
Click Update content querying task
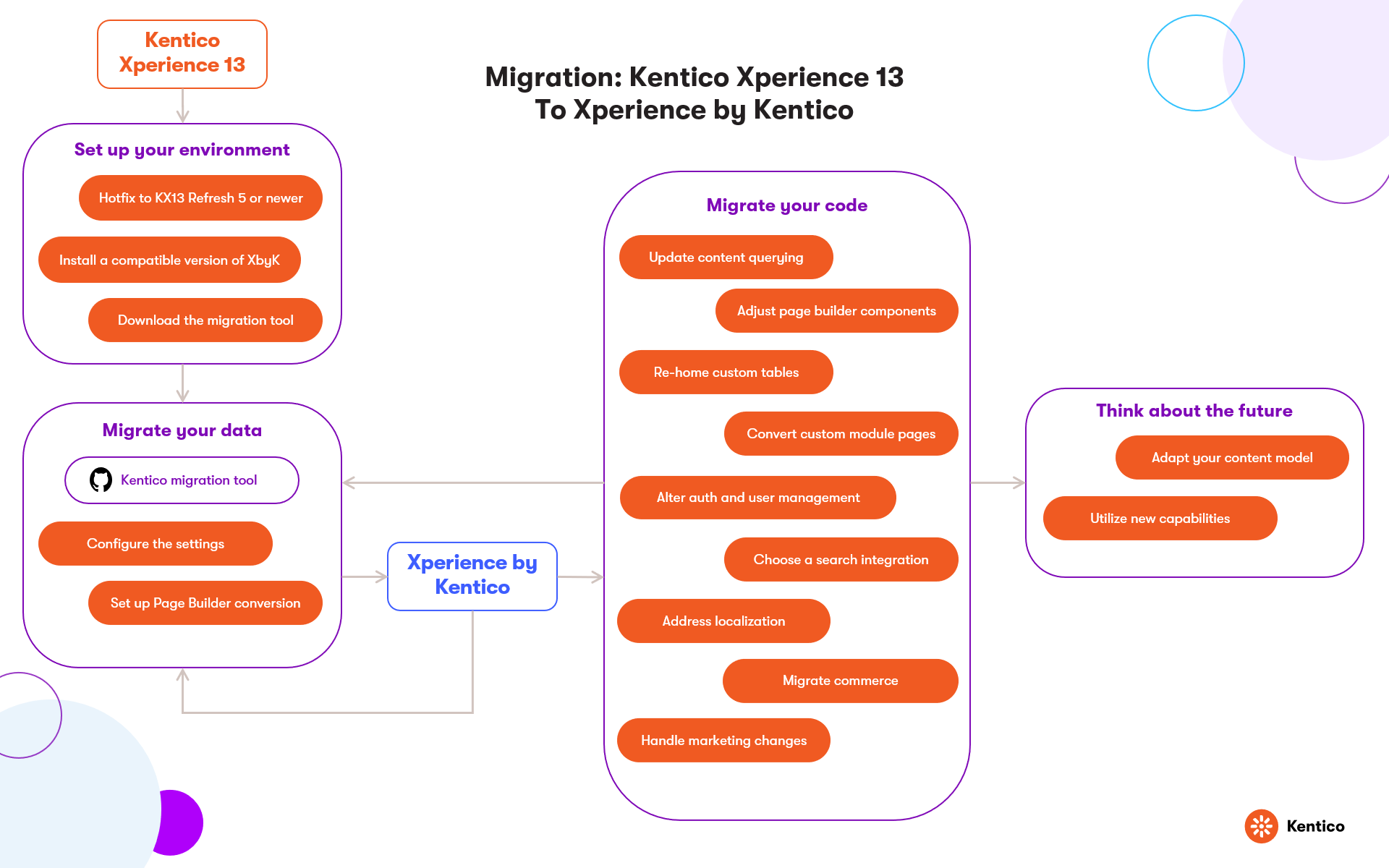coord(724,256)
